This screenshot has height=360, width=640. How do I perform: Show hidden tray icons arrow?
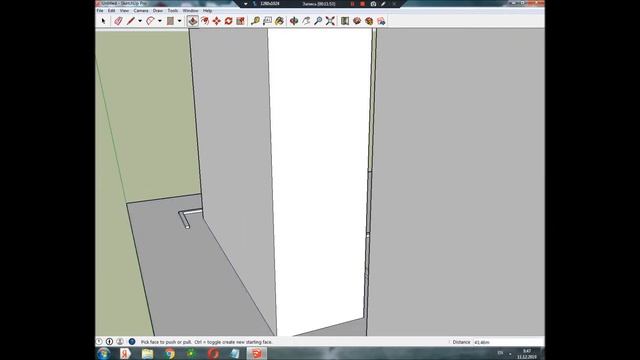click(x=510, y=353)
